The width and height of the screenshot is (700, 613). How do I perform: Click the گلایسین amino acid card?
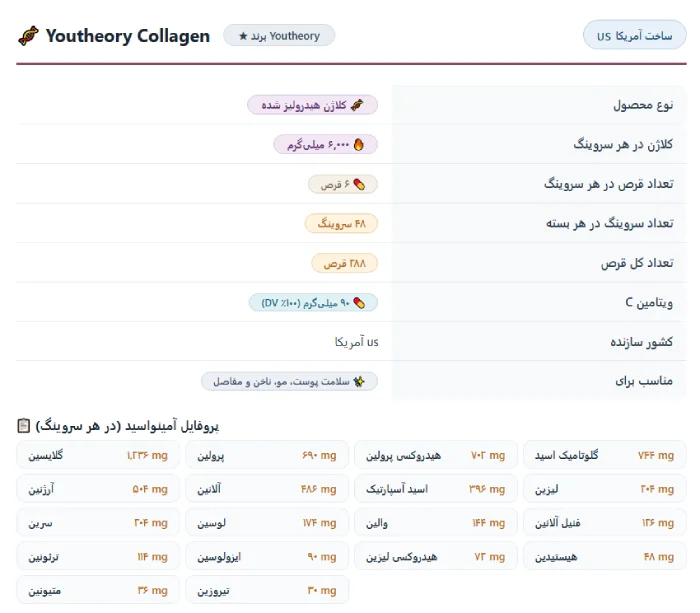click(x=98, y=455)
